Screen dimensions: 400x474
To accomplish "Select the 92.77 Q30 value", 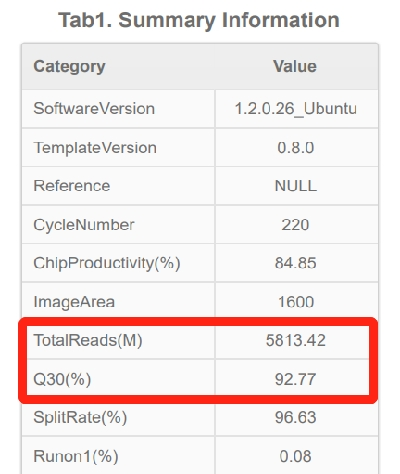I will point(295,379).
